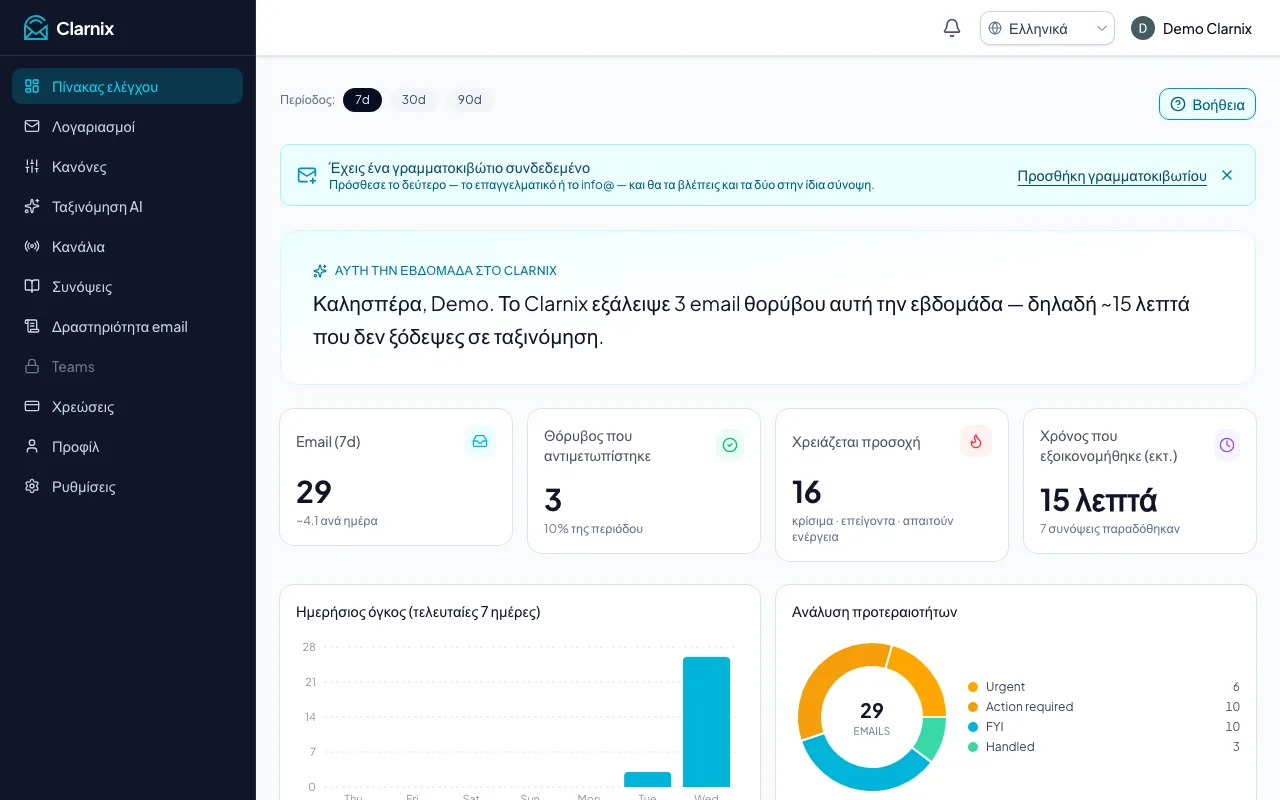Click the Πίνακας ελέγχου dashboard grid icon
This screenshot has width=1280, height=800.
32,86
